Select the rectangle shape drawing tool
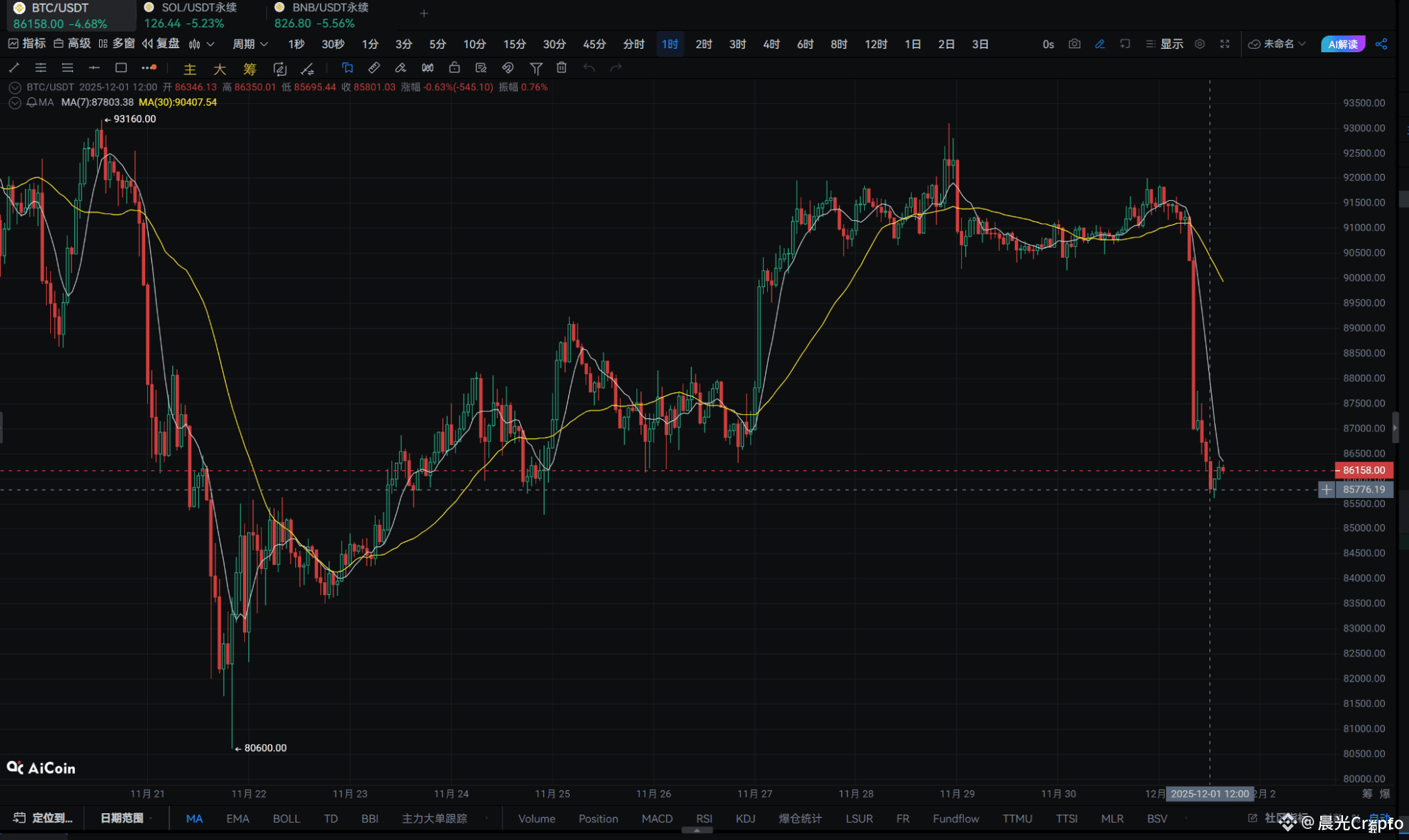 [x=121, y=67]
